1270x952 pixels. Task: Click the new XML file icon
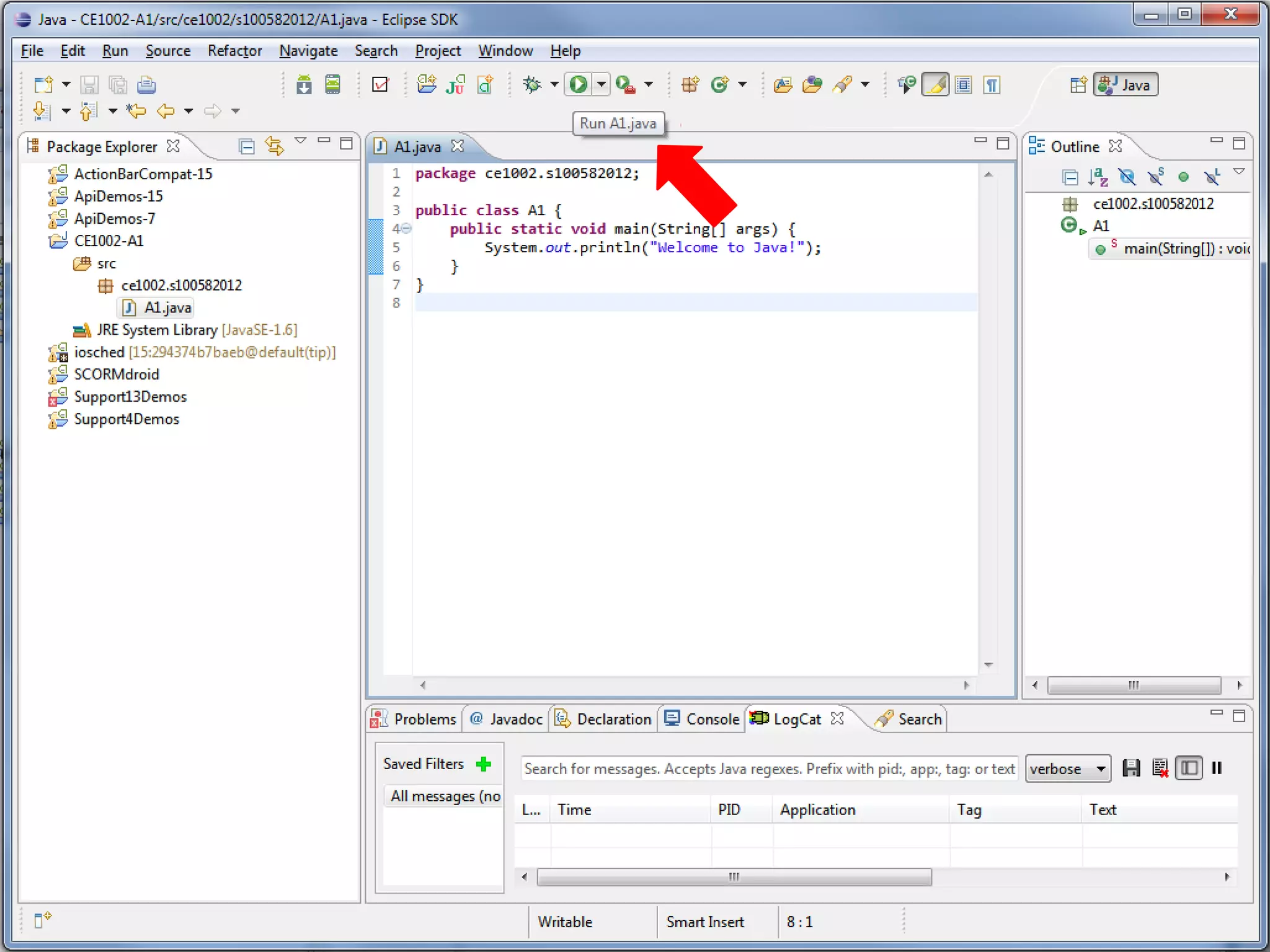coord(485,84)
